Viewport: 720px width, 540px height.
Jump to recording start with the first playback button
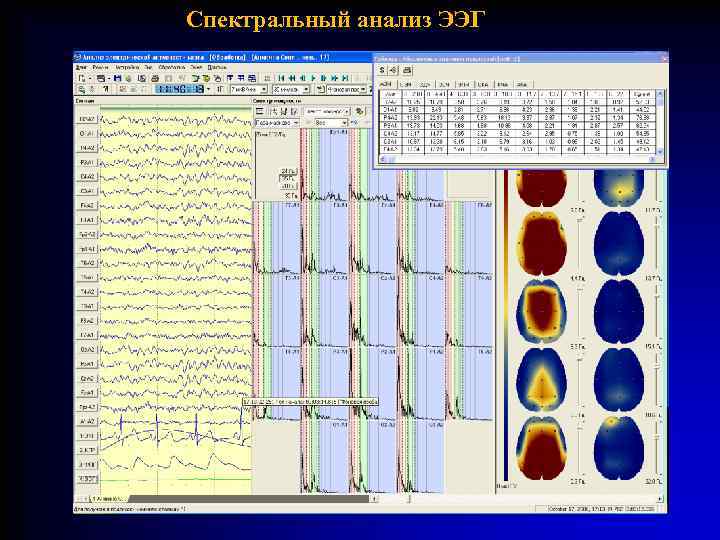281,79
